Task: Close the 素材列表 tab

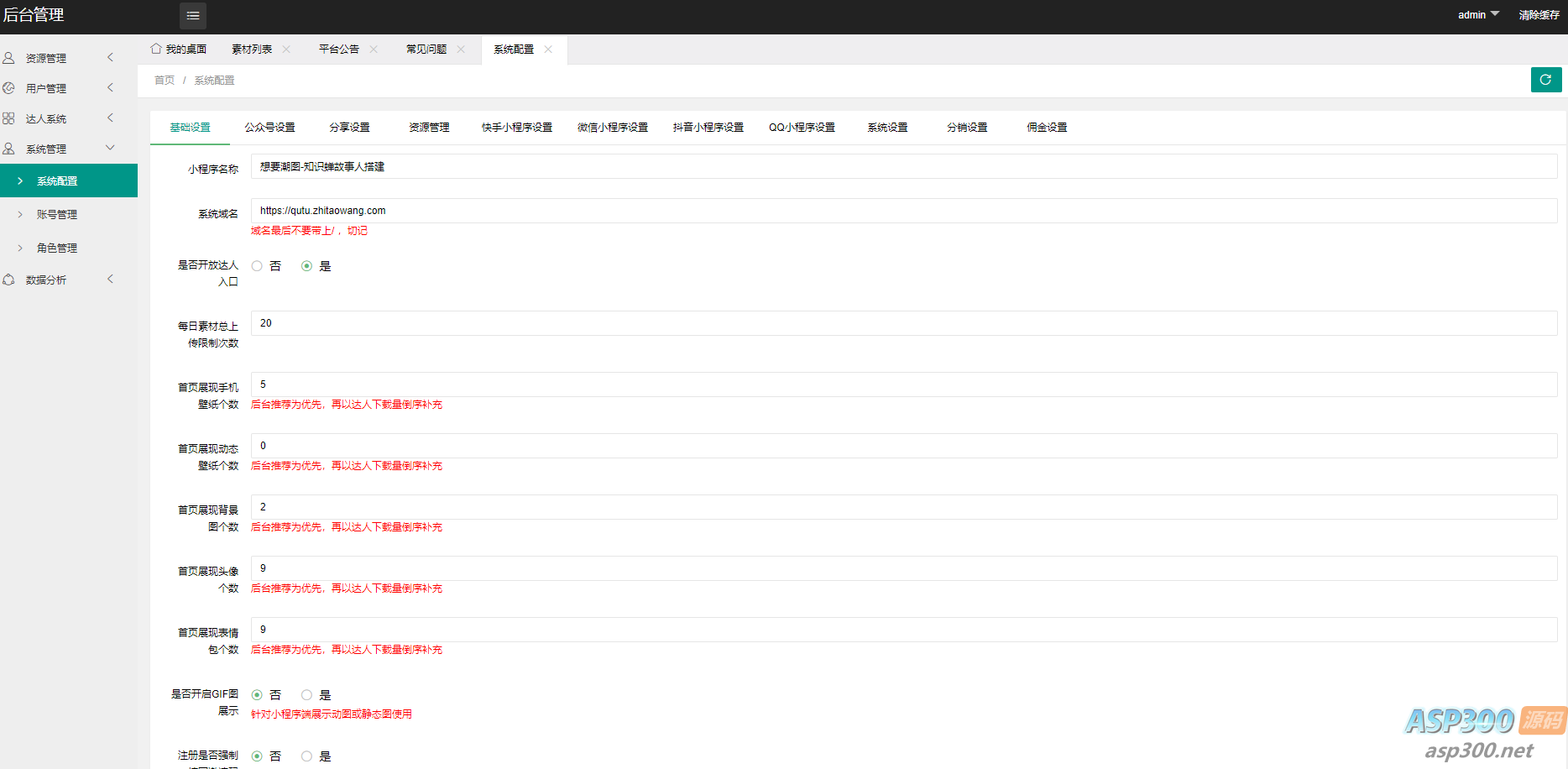Action: (x=286, y=49)
